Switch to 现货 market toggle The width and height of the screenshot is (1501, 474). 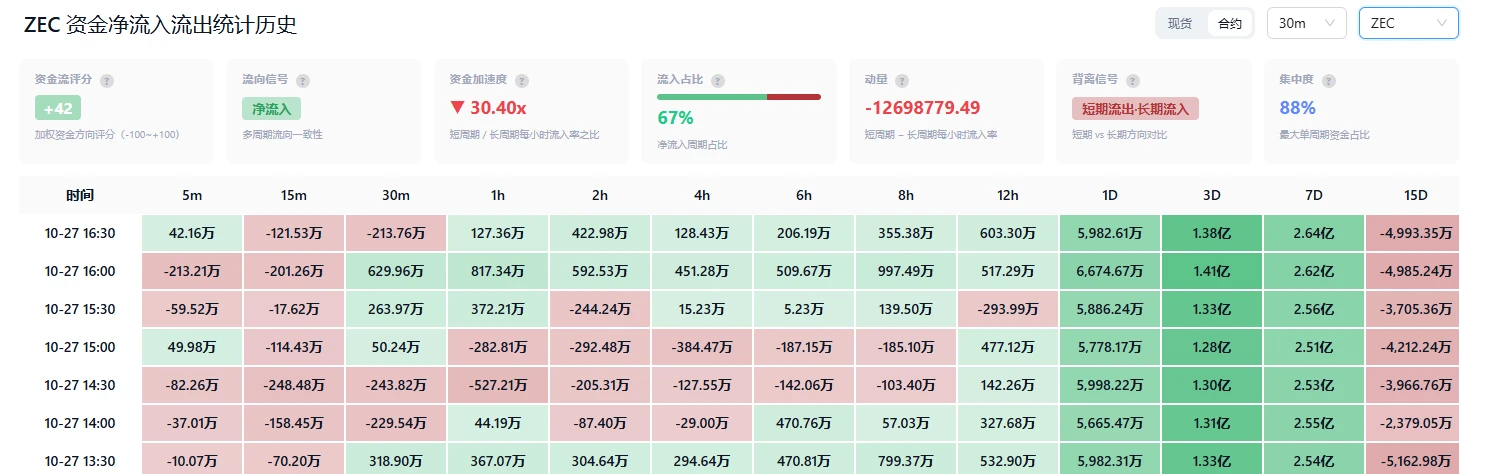point(1181,23)
